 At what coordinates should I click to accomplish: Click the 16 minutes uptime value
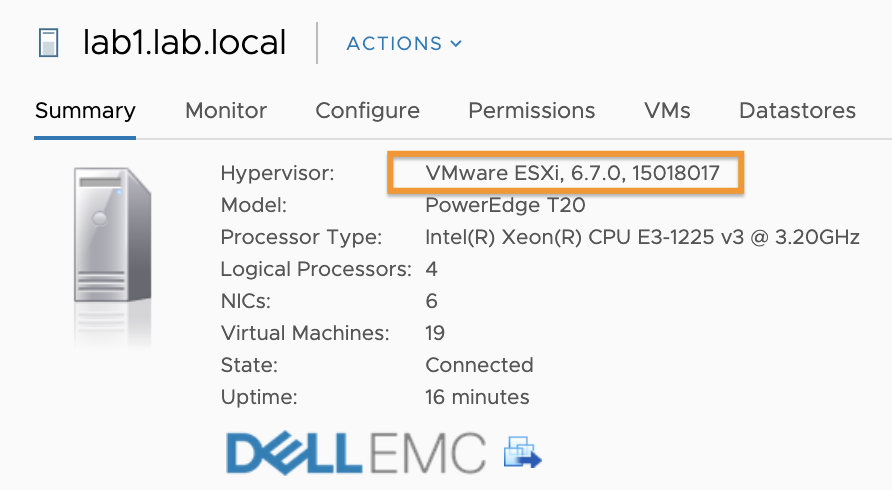[x=477, y=397]
